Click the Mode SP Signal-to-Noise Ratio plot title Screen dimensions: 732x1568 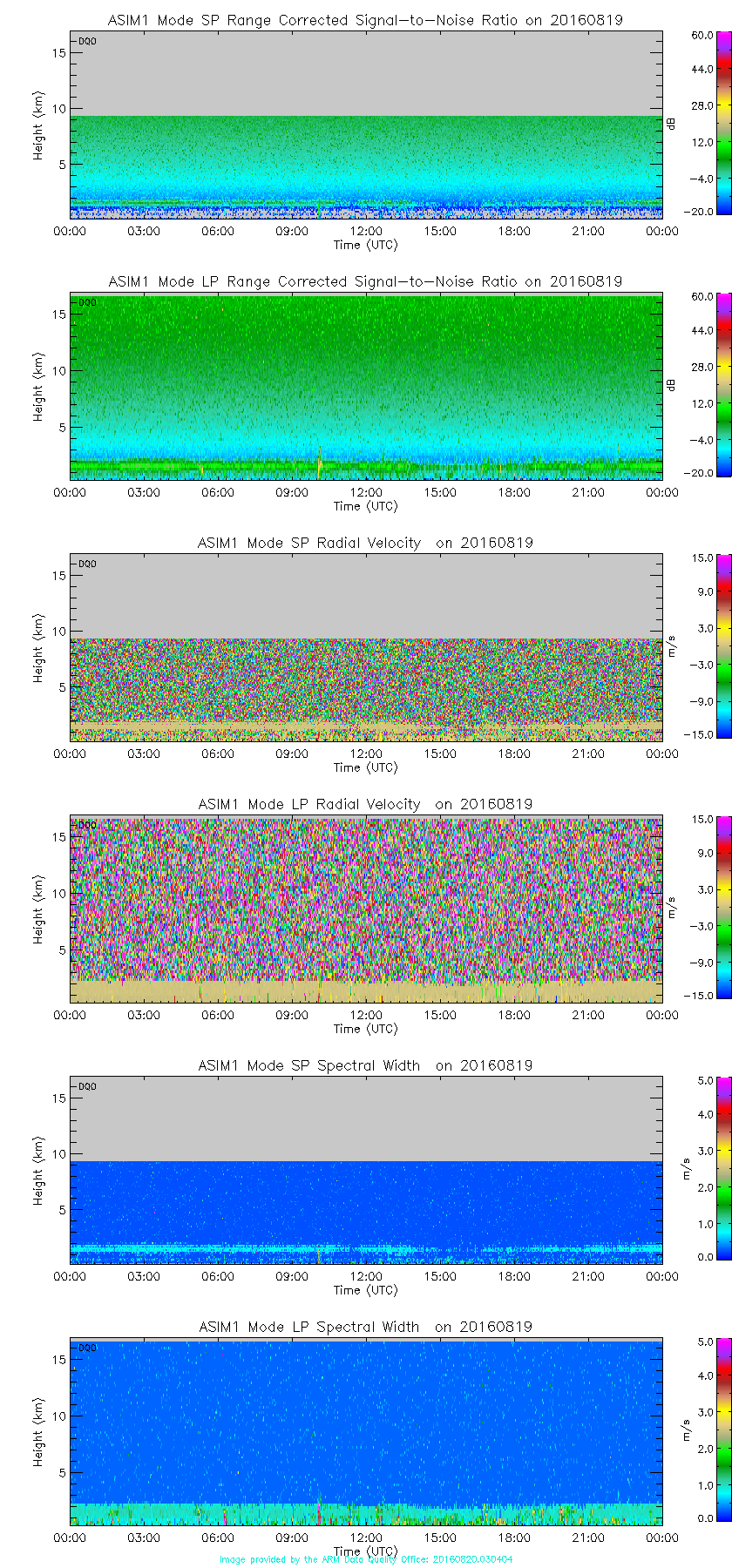(x=365, y=20)
